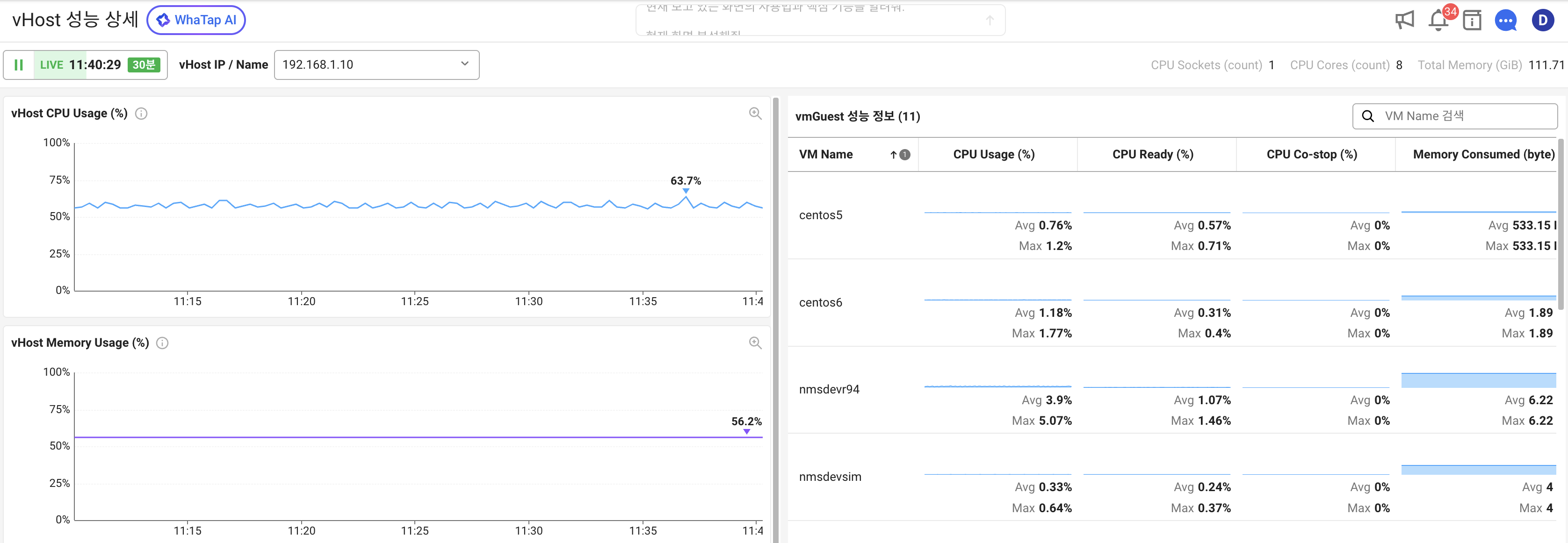
Task: Open the WhaTap AI assistant
Action: 196,20
